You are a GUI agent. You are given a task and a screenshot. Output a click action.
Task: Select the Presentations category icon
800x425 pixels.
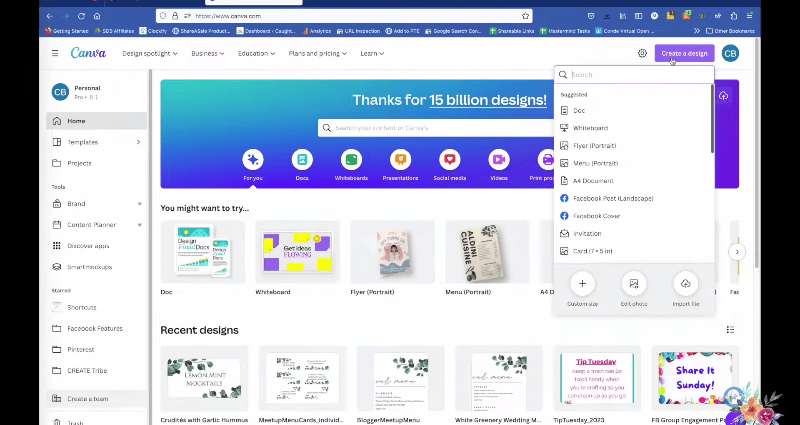(x=401, y=160)
